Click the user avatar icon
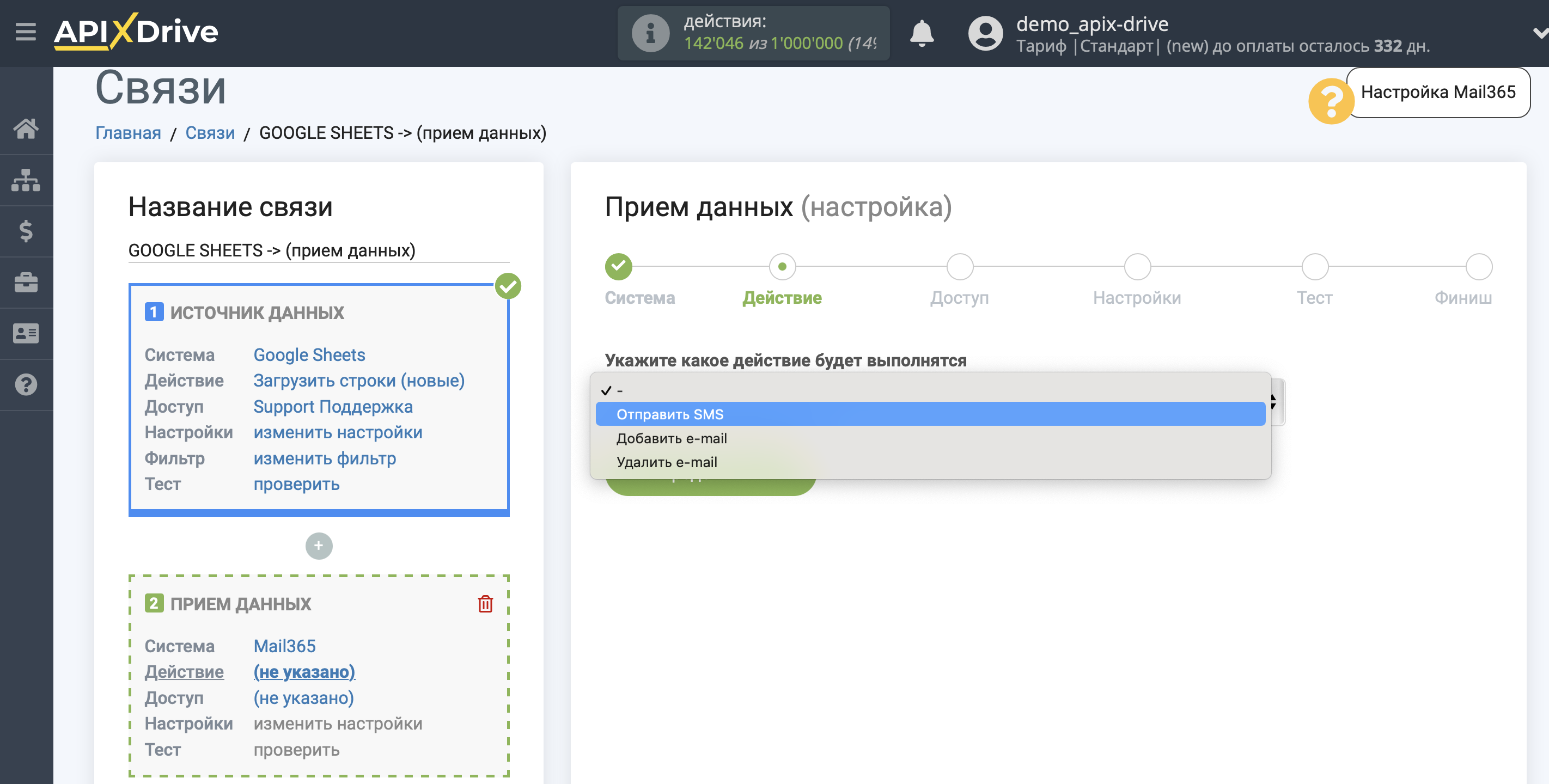This screenshot has width=1549, height=784. [985, 33]
